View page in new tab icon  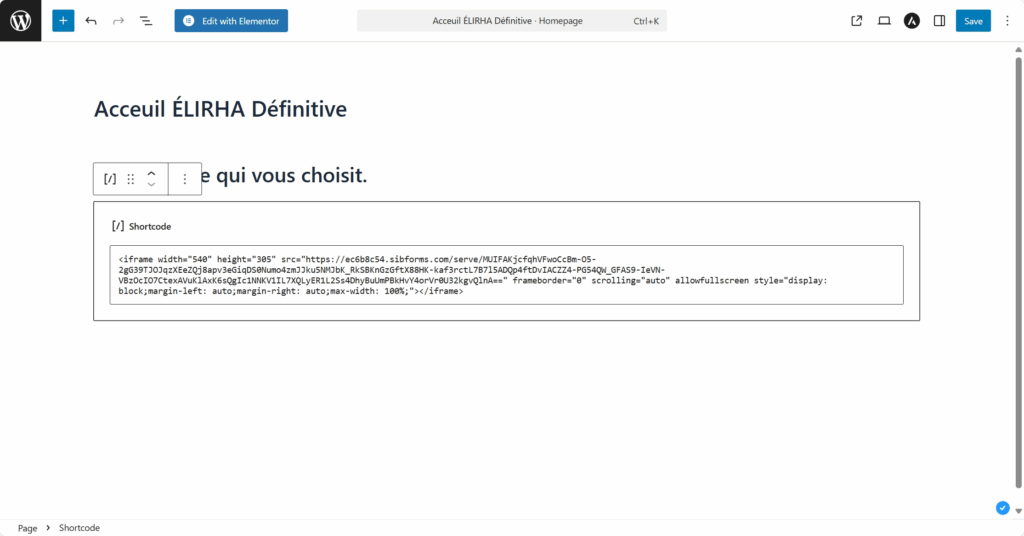857,20
